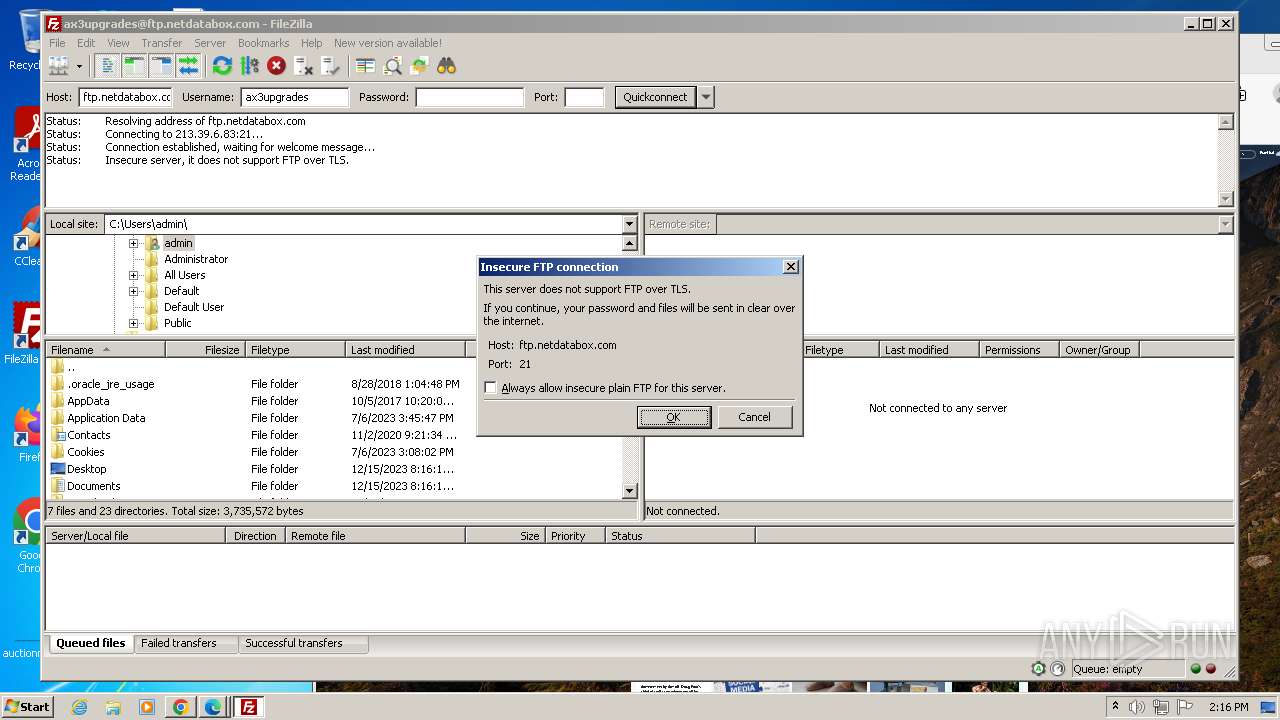Screen dimensions: 1280x720
Task: Click the Username input field
Action: [295, 97]
